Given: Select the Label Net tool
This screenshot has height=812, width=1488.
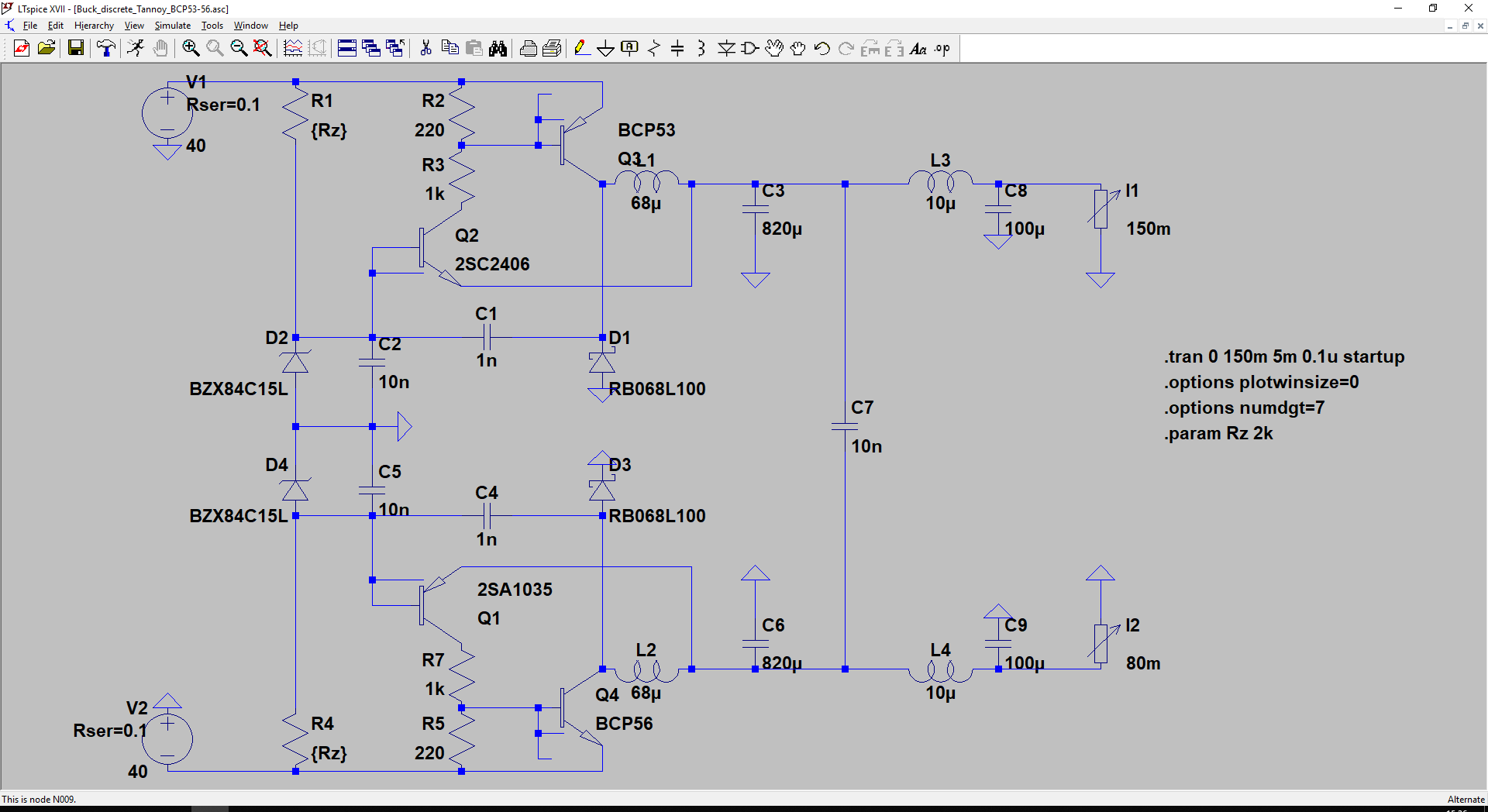Looking at the screenshot, I should [629, 49].
